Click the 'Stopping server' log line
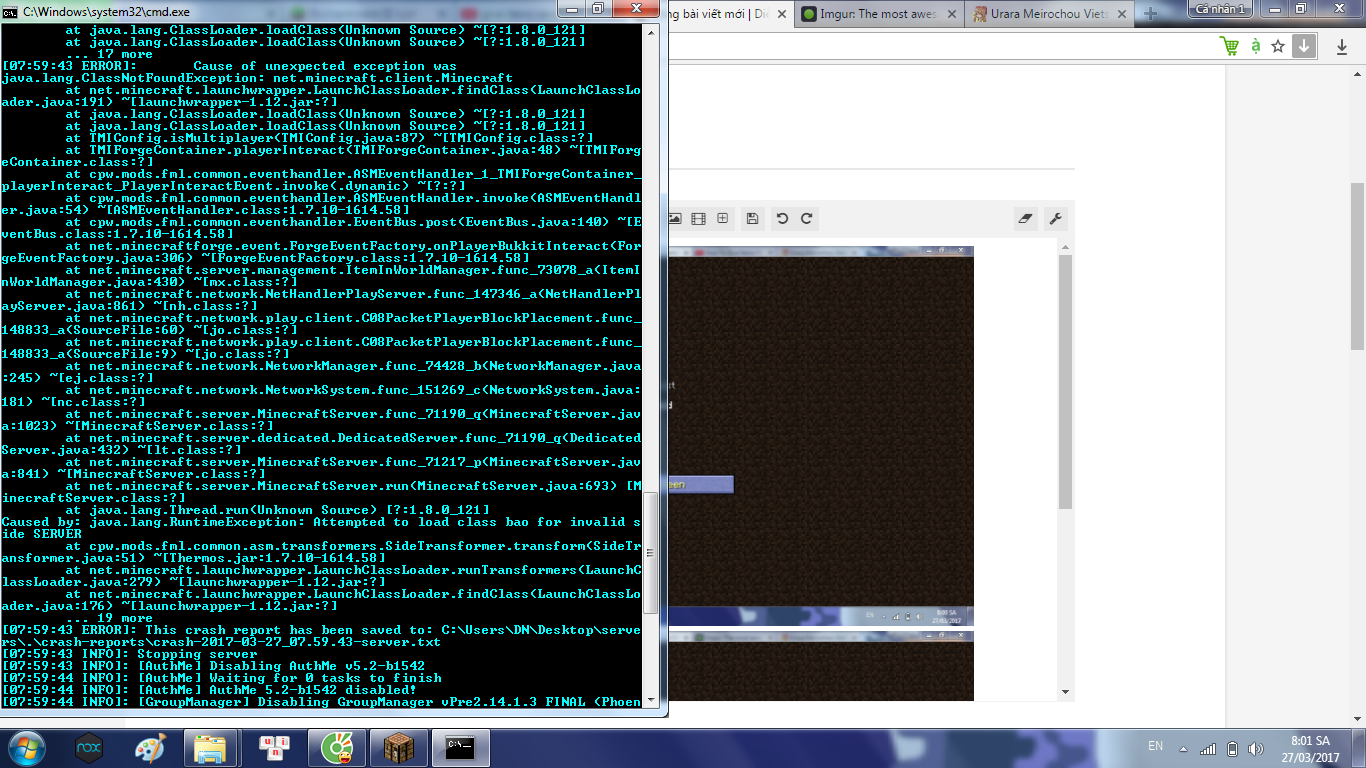This screenshot has width=1366, height=768. coord(130,654)
